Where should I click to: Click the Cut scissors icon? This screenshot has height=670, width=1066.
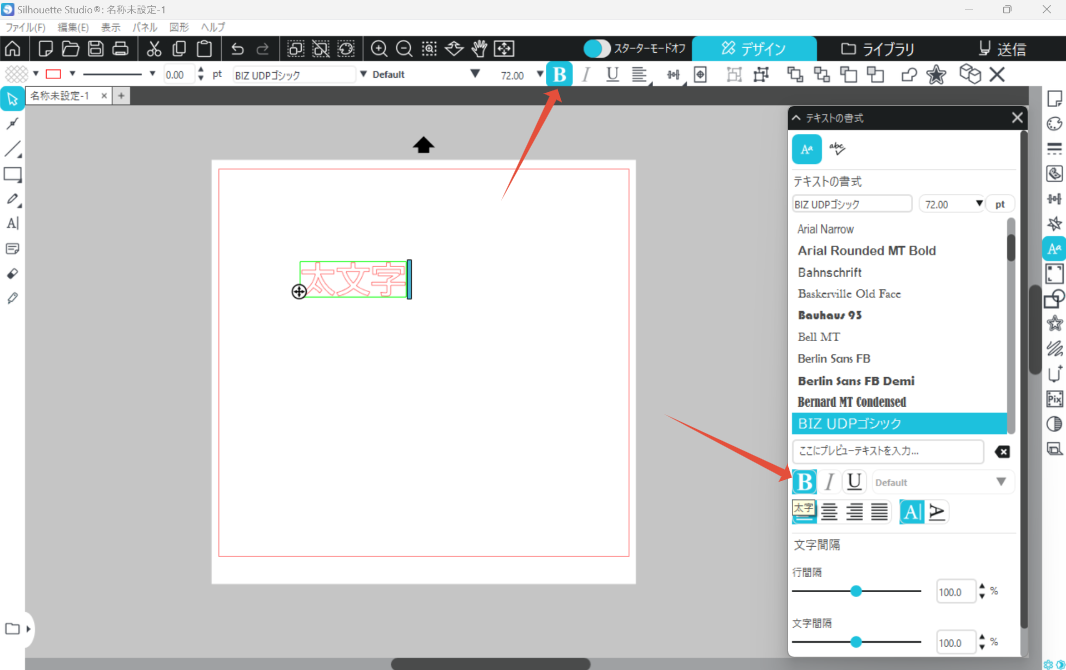[x=154, y=49]
